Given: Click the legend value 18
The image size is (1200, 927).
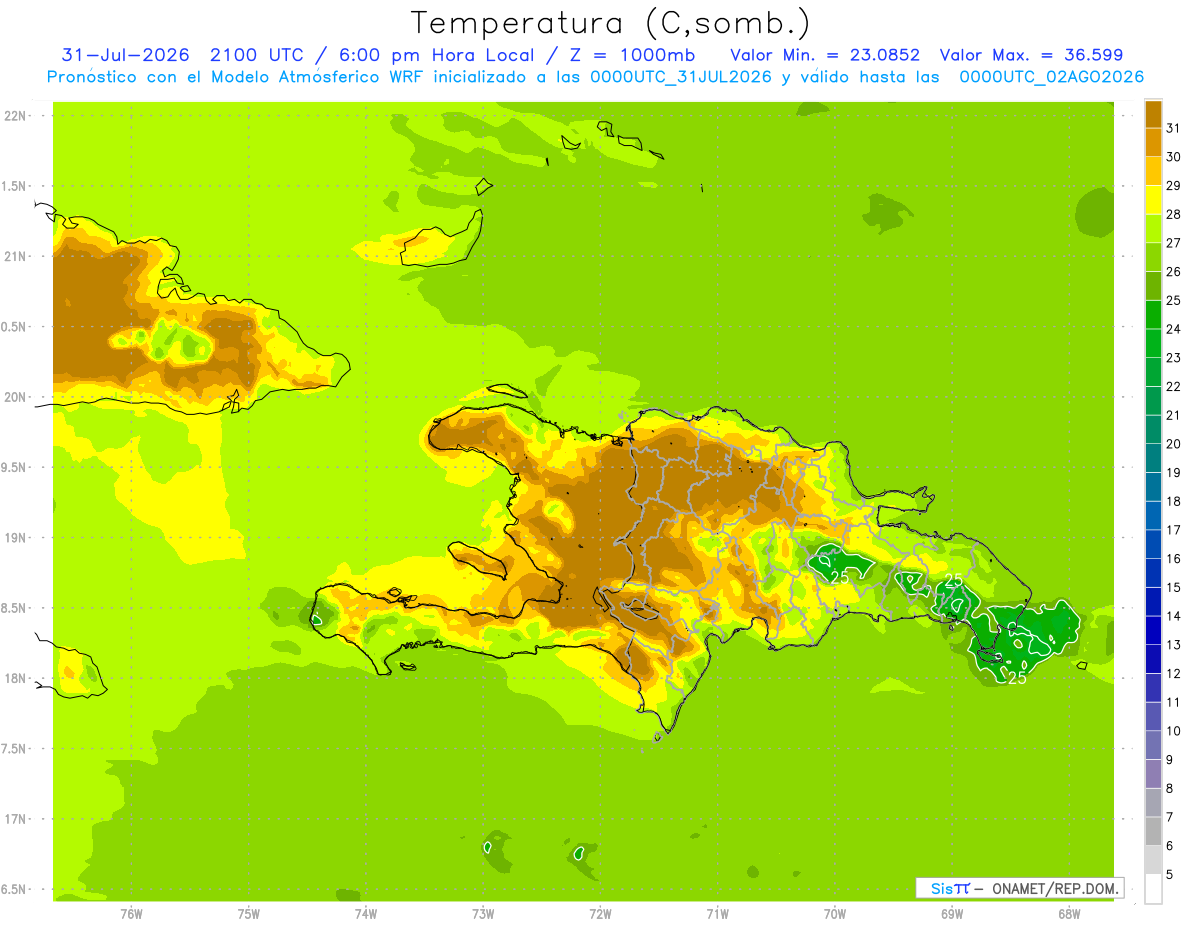Looking at the screenshot, I should tap(1172, 501).
